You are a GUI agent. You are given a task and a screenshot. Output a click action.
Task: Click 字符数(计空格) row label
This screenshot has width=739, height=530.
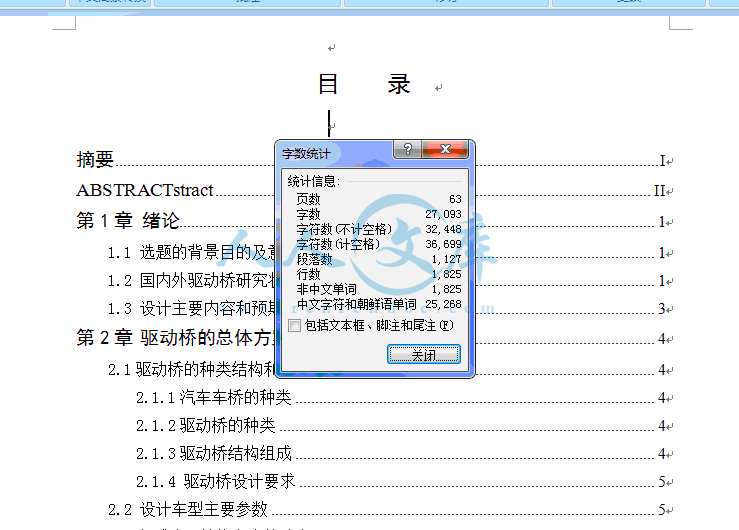(x=338, y=244)
